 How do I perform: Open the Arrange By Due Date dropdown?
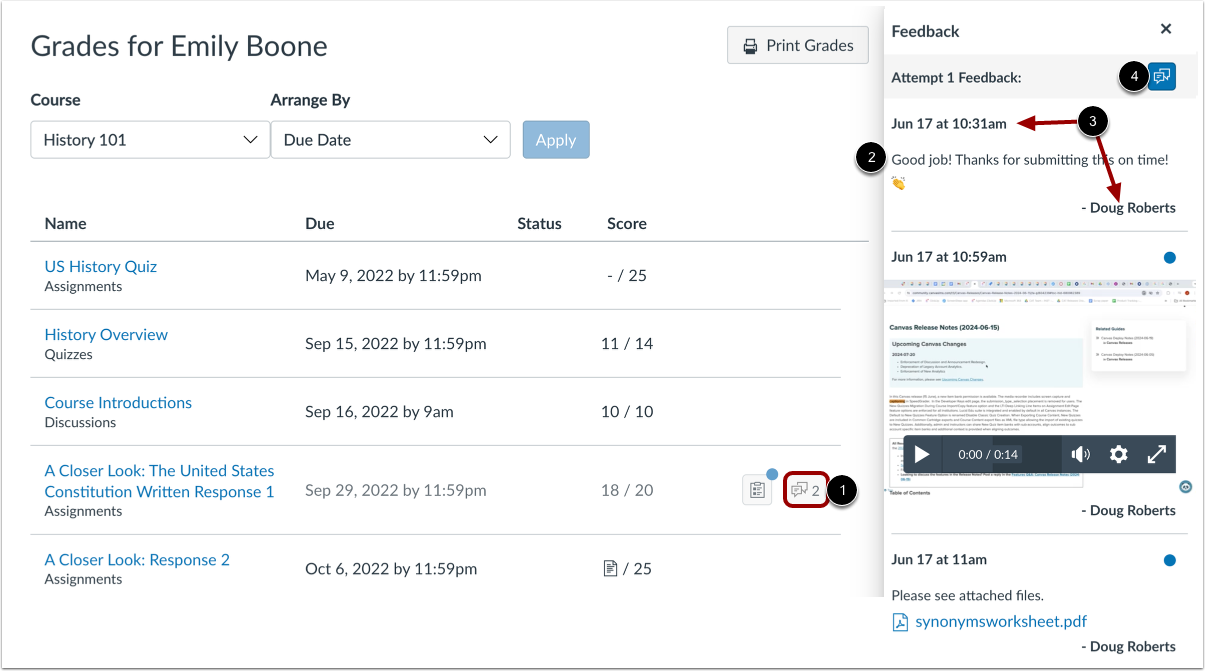(x=390, y=140)
